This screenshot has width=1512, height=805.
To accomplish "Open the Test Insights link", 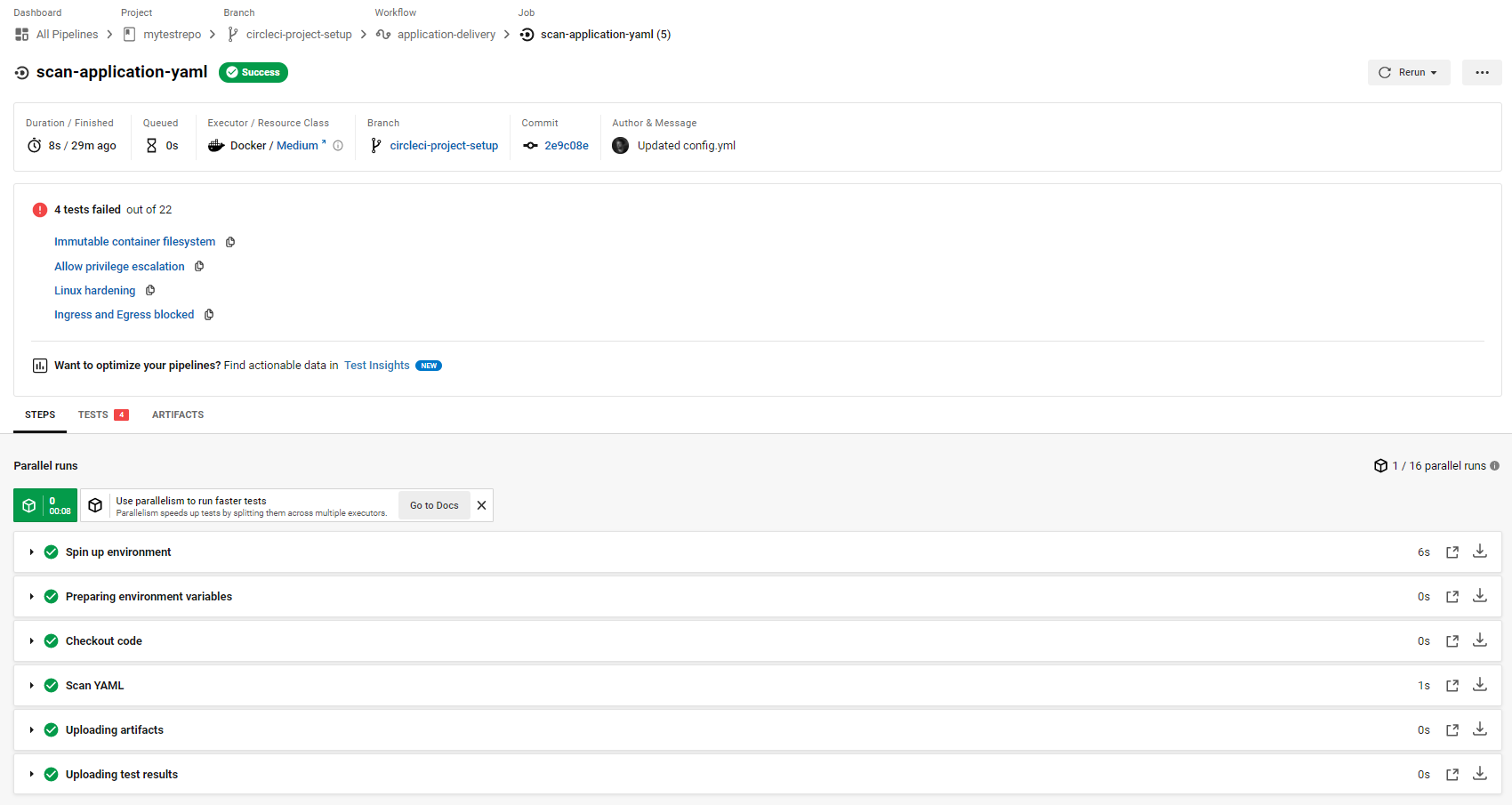I will coord(377,366).
